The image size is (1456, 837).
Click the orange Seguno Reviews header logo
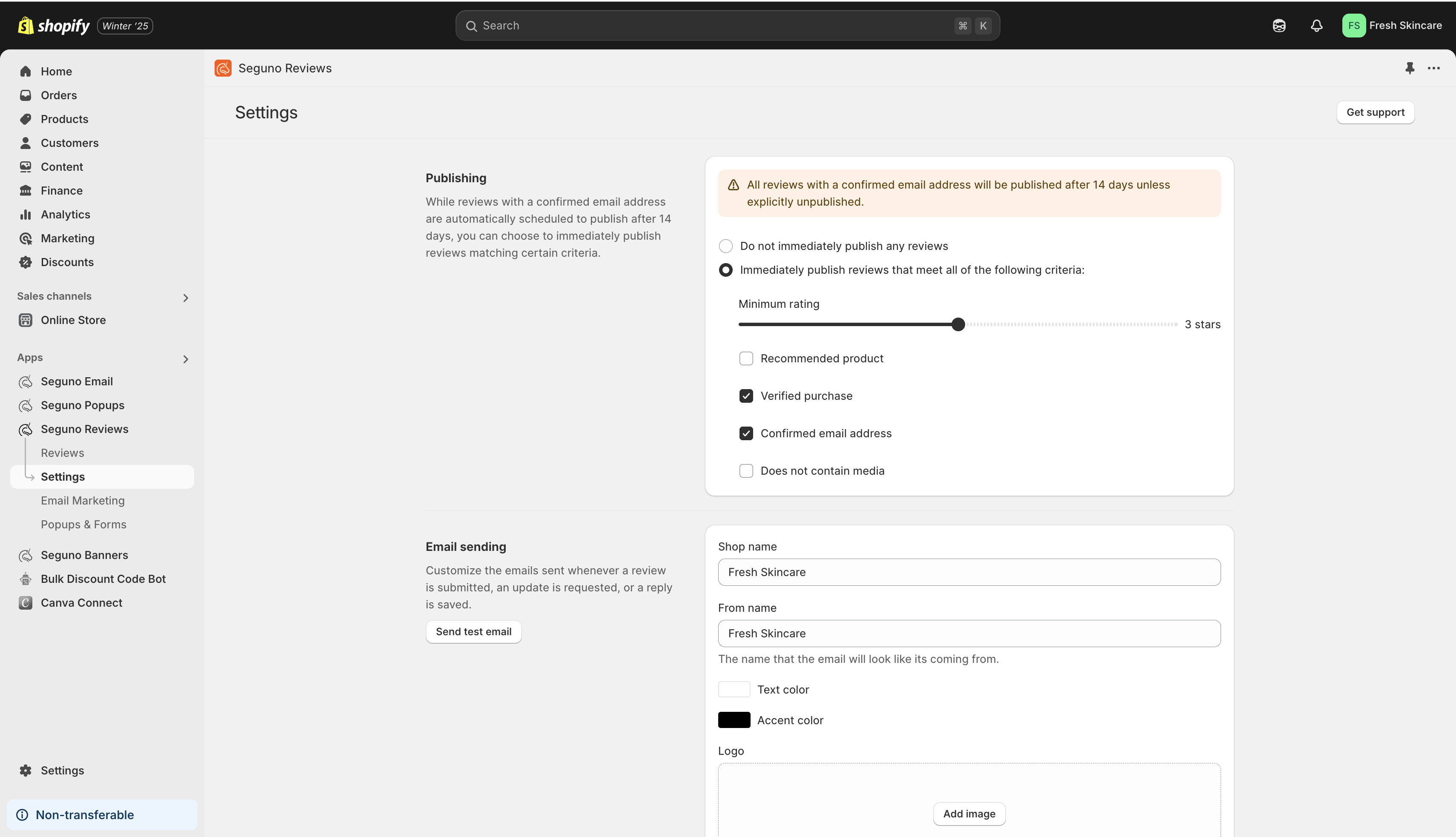(223, 69)
